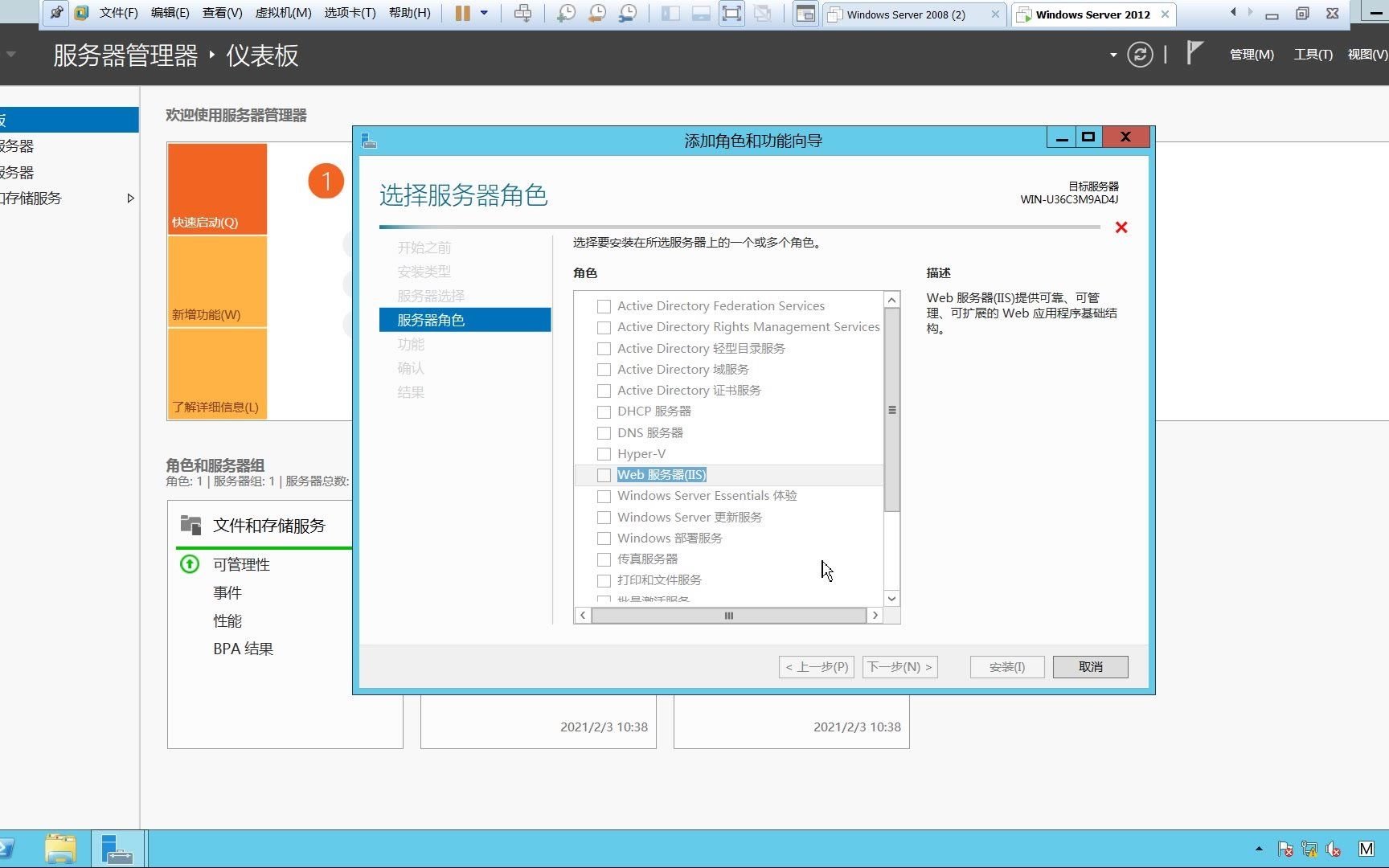Viewport: 1389px width, 868px height.
Task: Select 服务器角色 step in wizard sidebar
Action: click(465, 320)
